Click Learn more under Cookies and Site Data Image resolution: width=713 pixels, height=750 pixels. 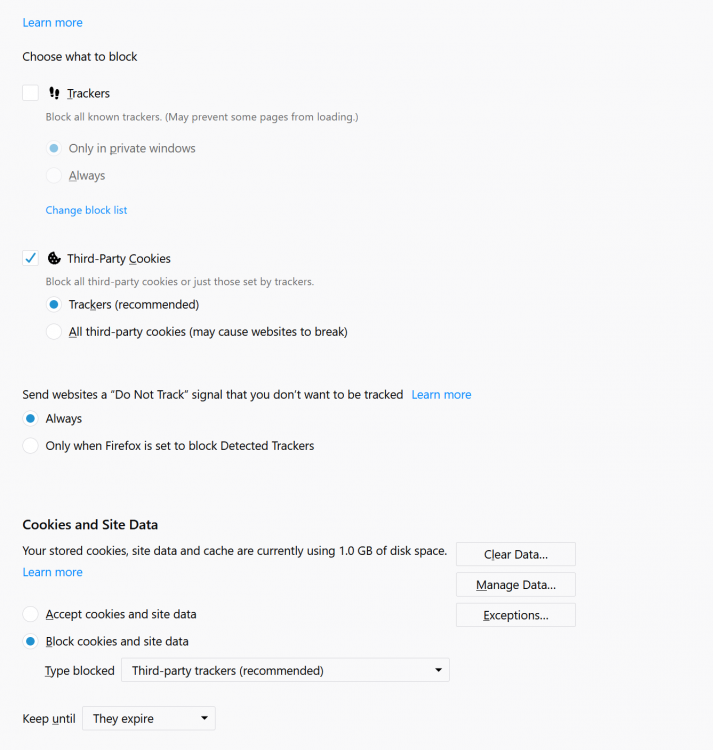(x=52, y=572)
